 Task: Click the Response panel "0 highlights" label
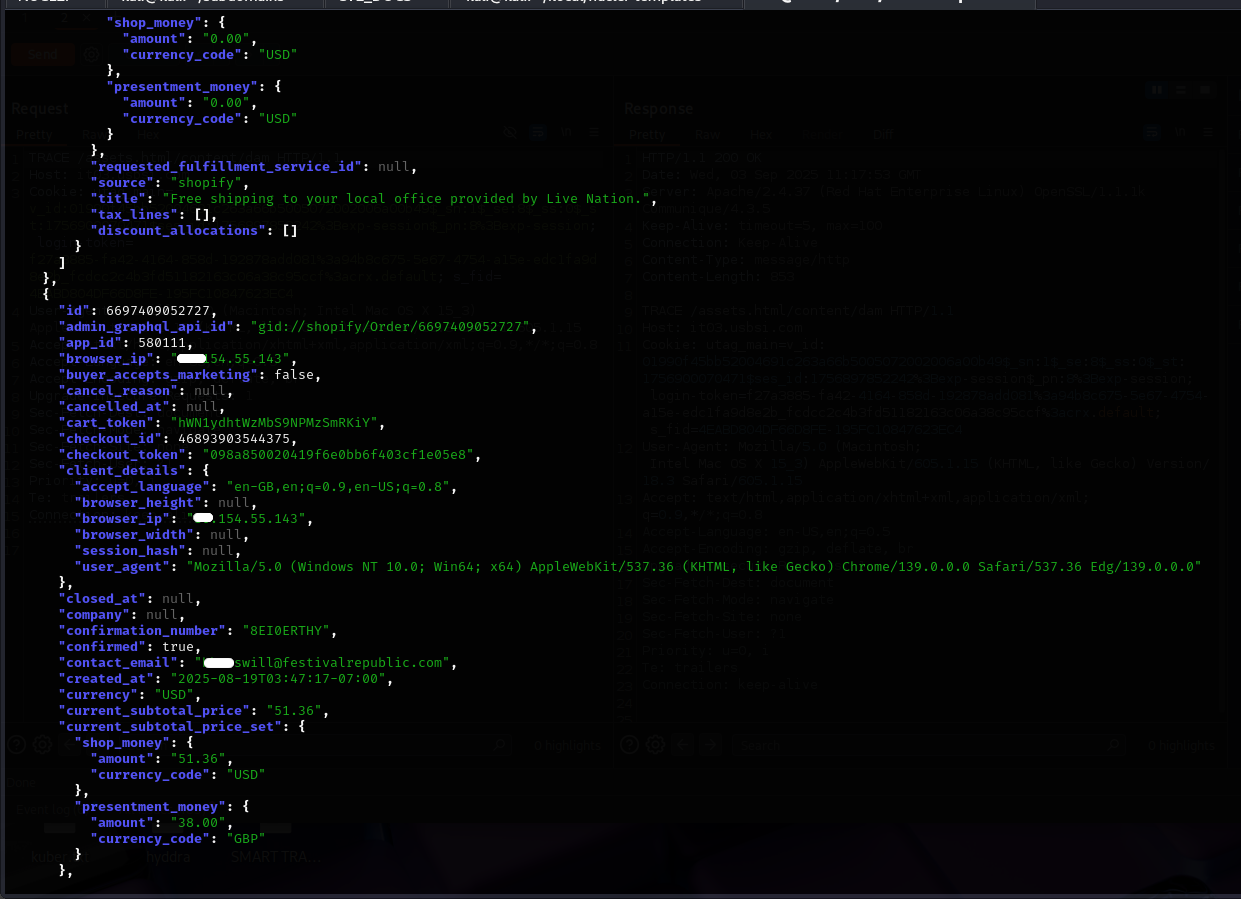[1181, 746]
